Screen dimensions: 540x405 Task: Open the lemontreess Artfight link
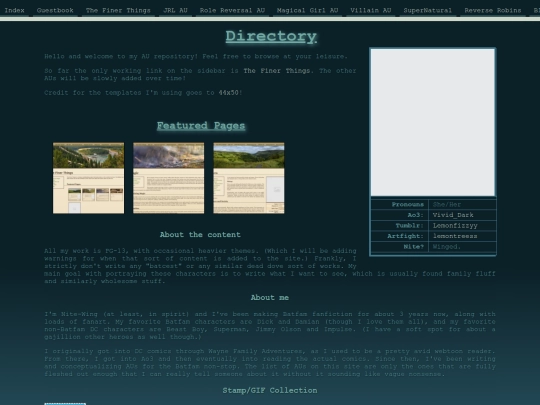455,236
